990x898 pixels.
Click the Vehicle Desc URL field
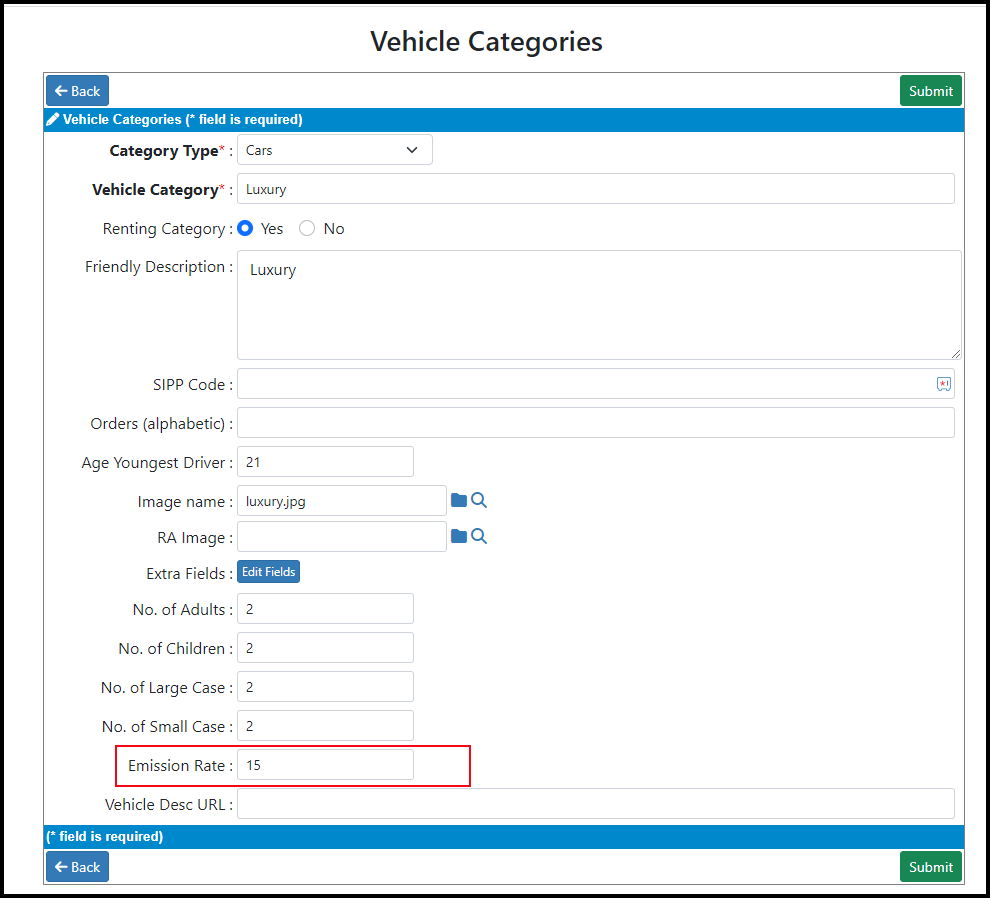point(595,804)
